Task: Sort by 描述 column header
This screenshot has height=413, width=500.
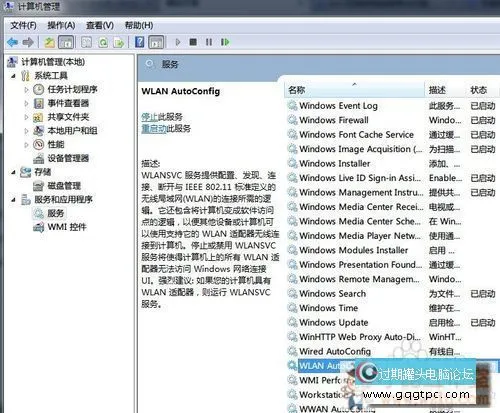Action: click(x=445, y=90)
